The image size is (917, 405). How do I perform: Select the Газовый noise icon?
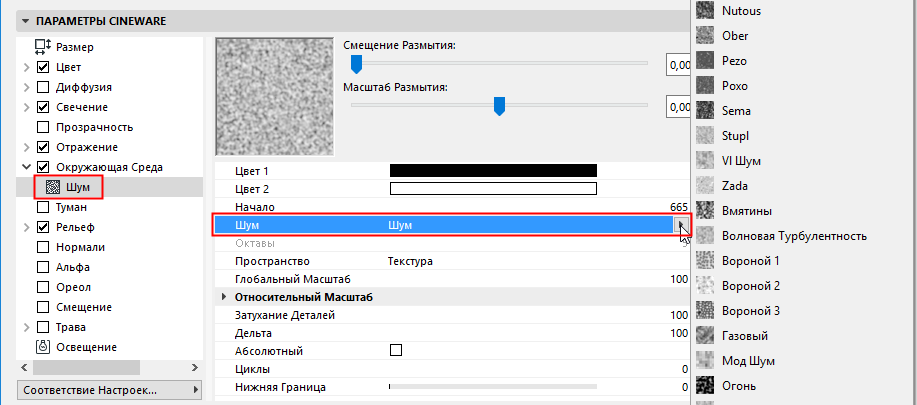[x=705, y=336]
